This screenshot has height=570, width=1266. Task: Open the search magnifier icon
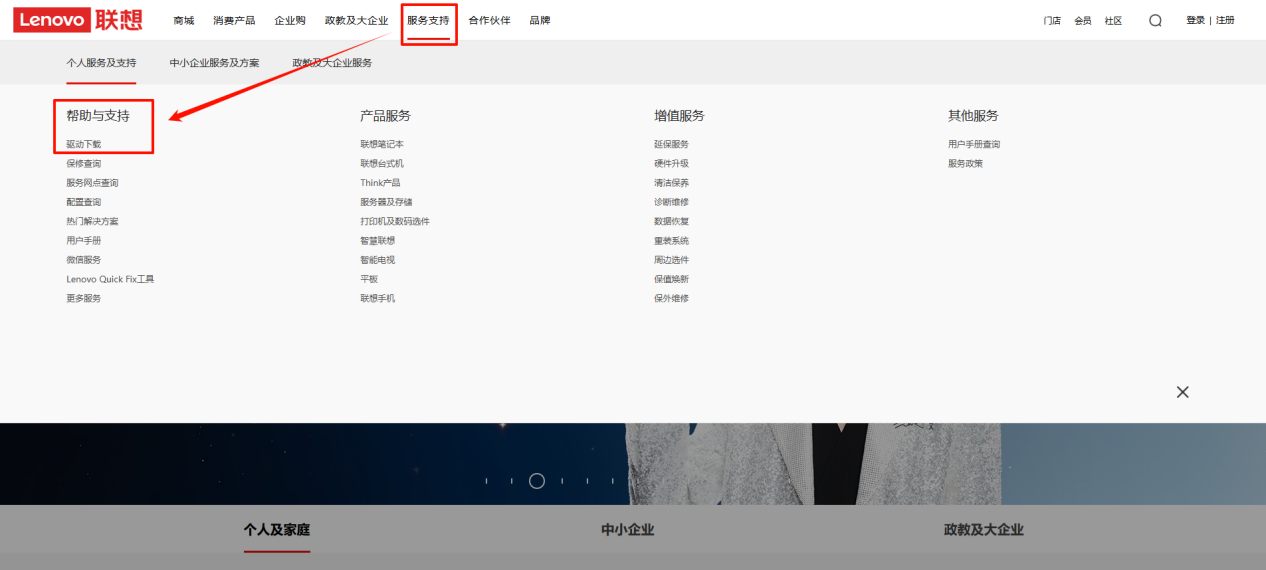coord(1155,20)
